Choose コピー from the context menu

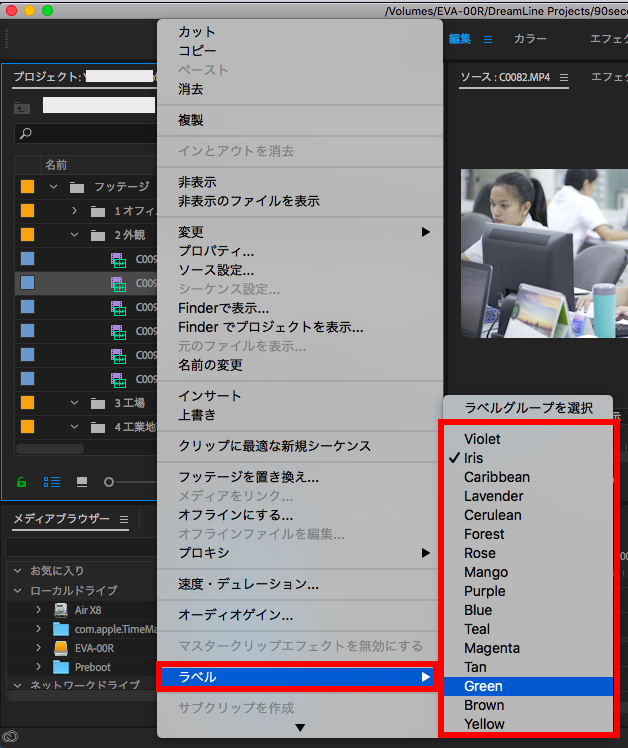(x=300, y=51)
